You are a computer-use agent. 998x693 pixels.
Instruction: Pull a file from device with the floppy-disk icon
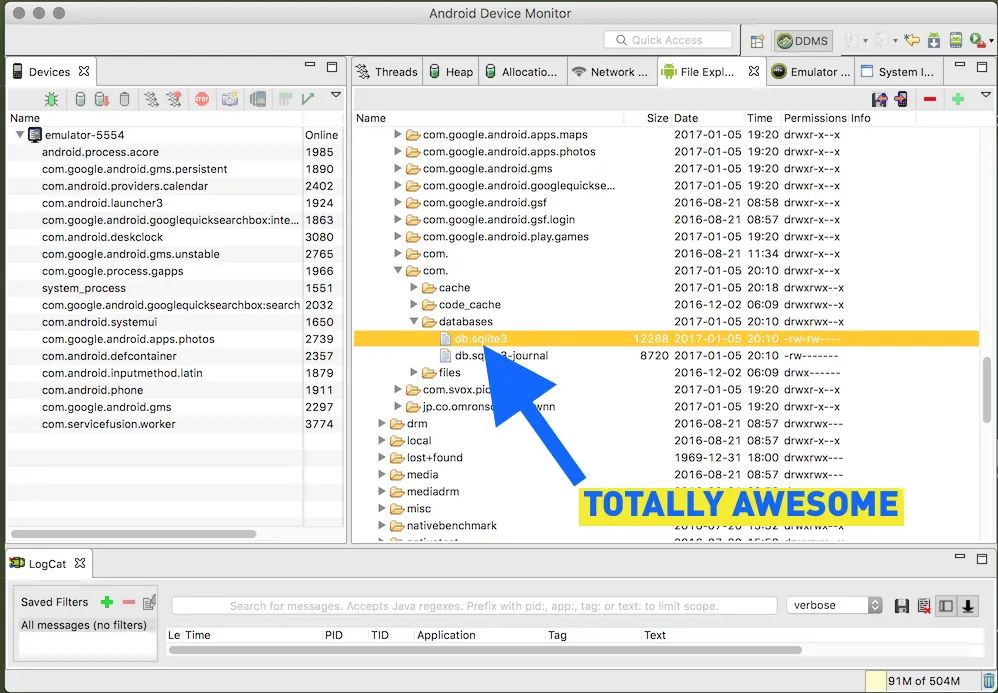[880, 99]
